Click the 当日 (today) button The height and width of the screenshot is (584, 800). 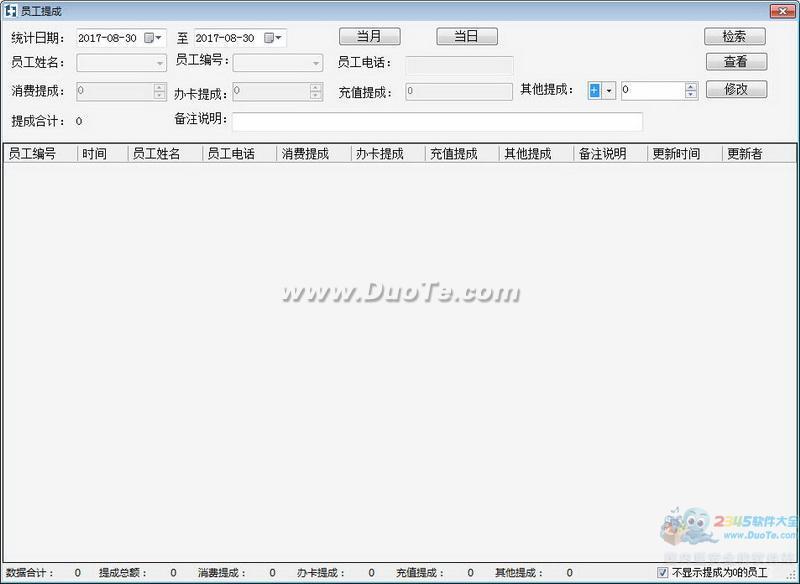466,37
